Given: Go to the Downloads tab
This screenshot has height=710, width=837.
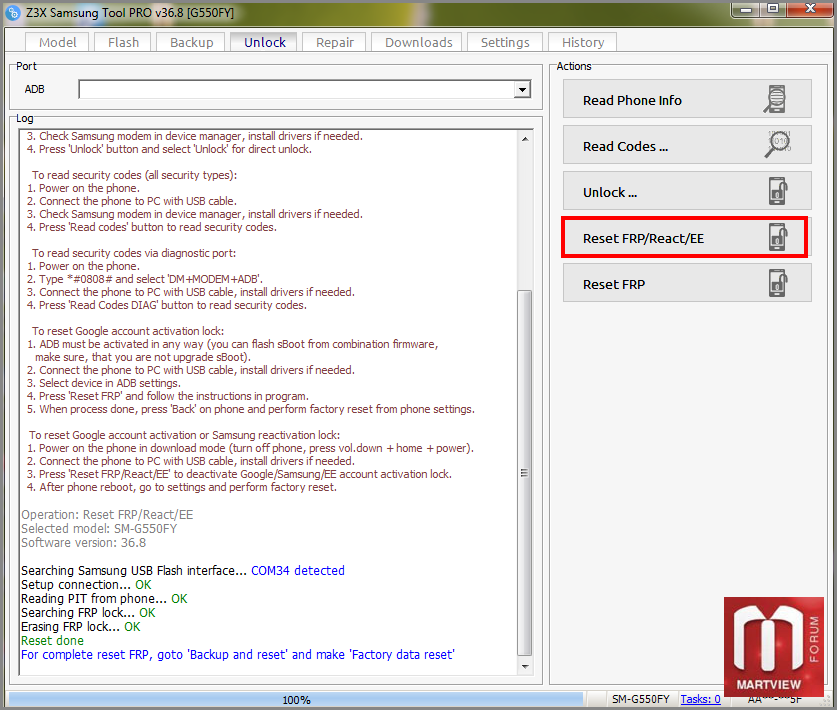Looking at the screenshot, I should coord(418,42).
